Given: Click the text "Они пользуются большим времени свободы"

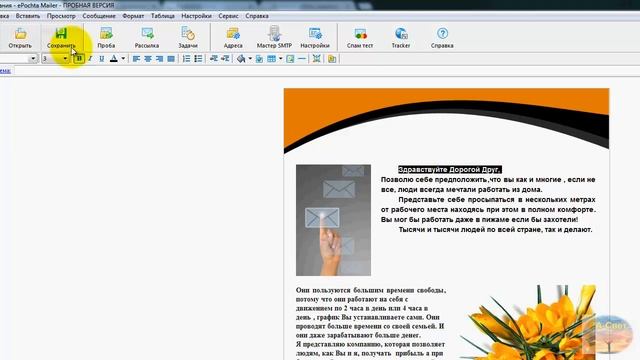Looking at the screenshot, I should (371, 290).
